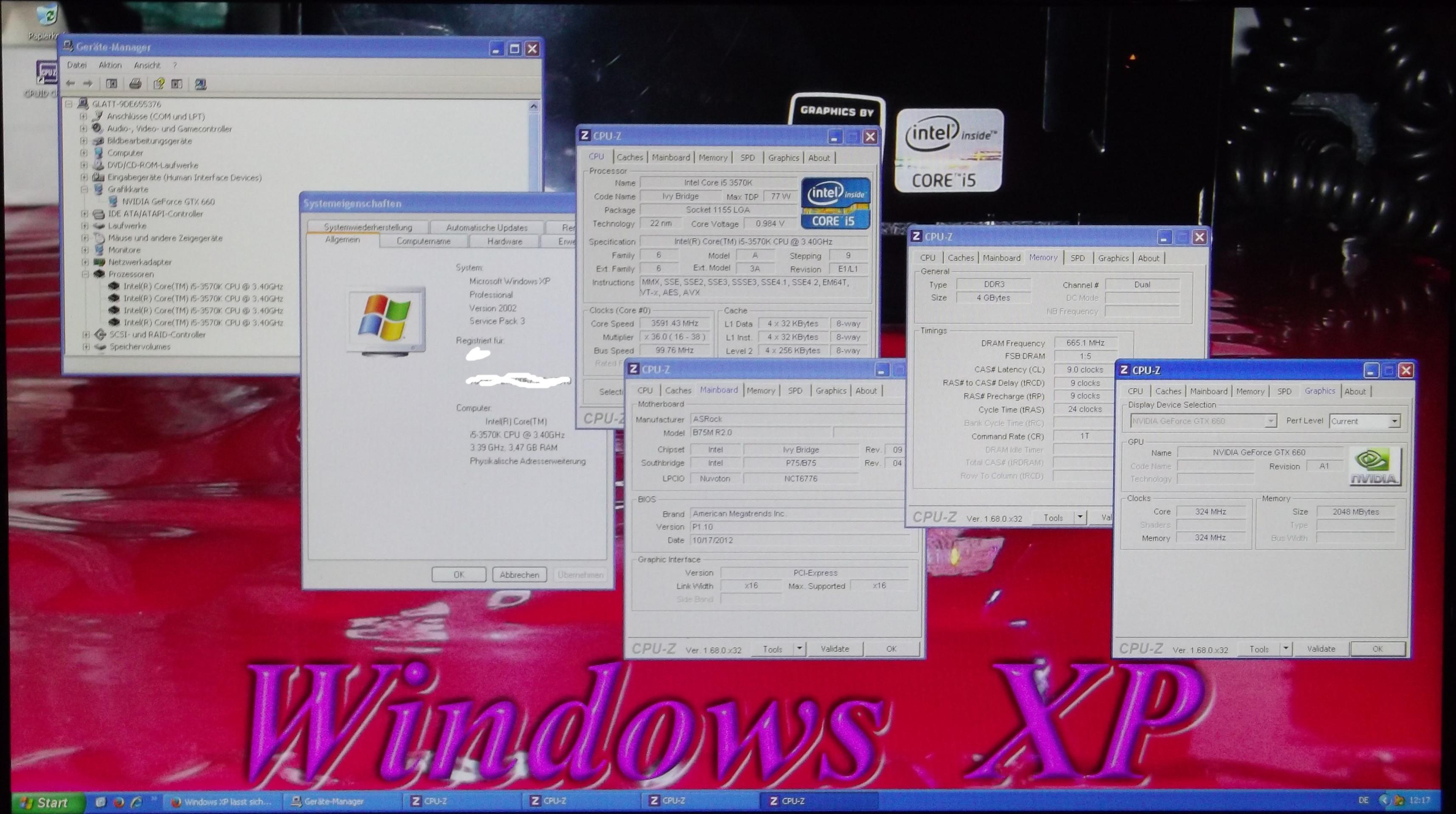The width and height of the screenshot is (1456, 814).
Task: Click the scan for hardware changes icon
Action: [x=200, y=84]
